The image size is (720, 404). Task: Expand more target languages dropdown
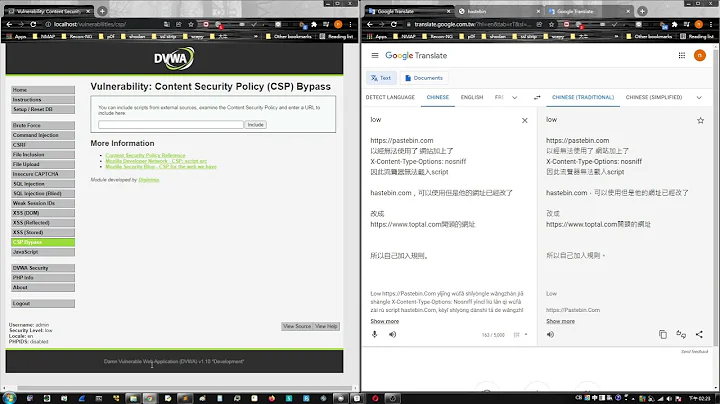699,97
